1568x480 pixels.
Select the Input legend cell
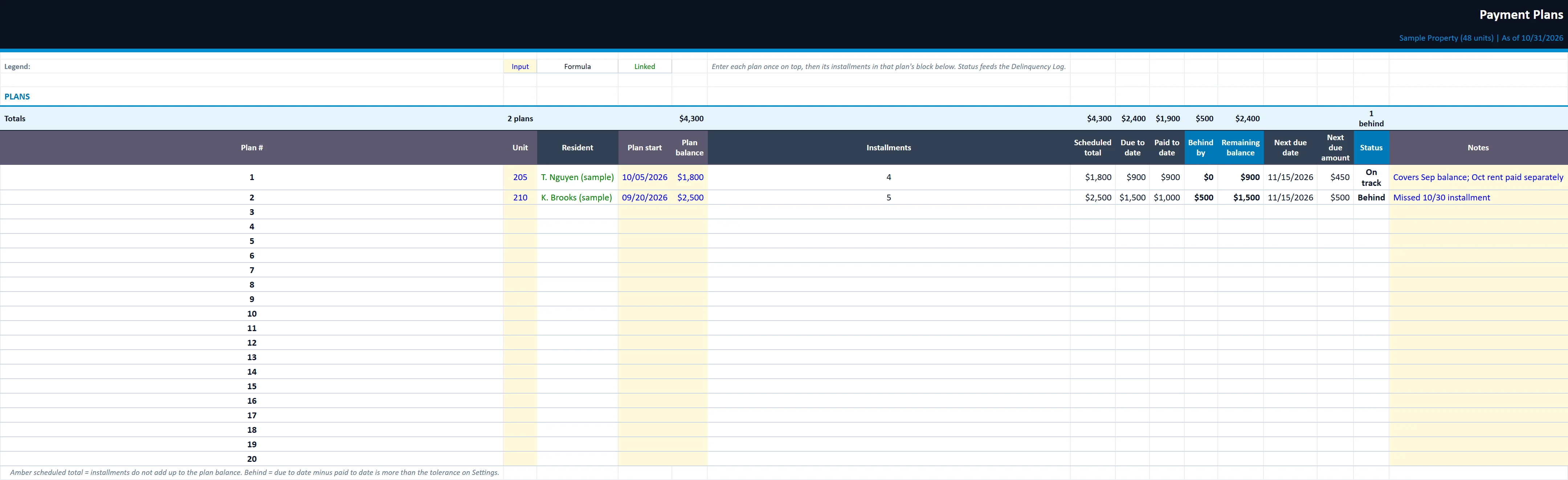[x=520, y=66]
